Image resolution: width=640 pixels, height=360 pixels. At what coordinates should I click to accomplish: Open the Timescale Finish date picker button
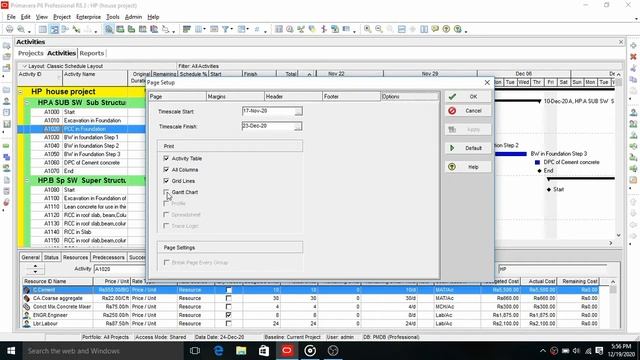(x=298, y=127)
